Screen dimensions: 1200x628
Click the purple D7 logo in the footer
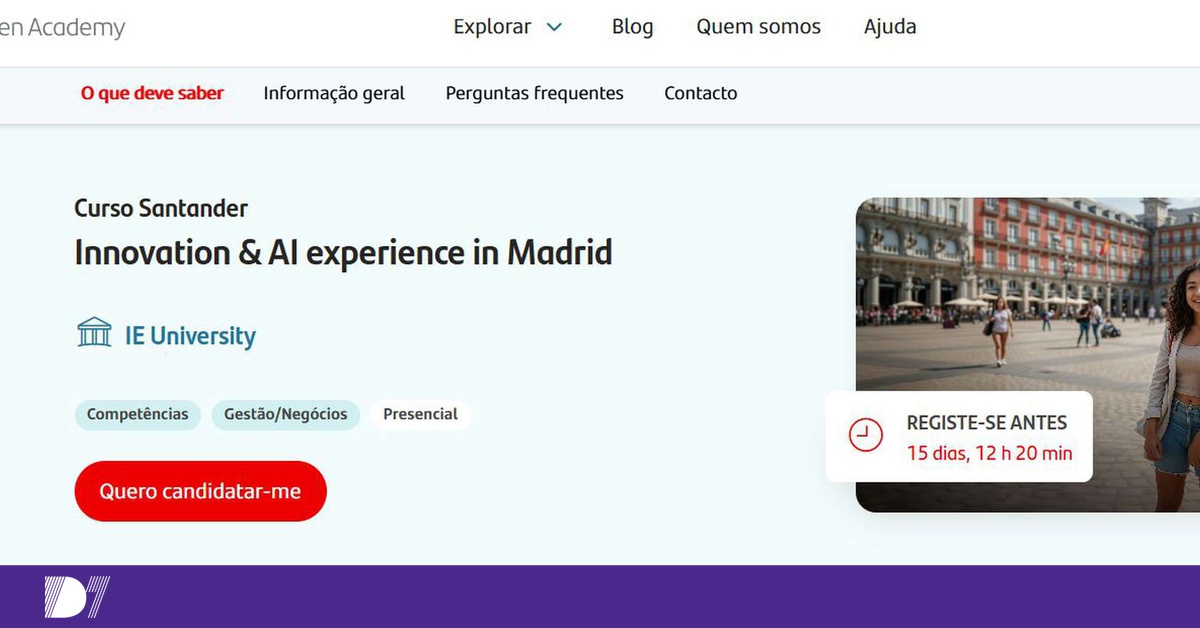75,595
